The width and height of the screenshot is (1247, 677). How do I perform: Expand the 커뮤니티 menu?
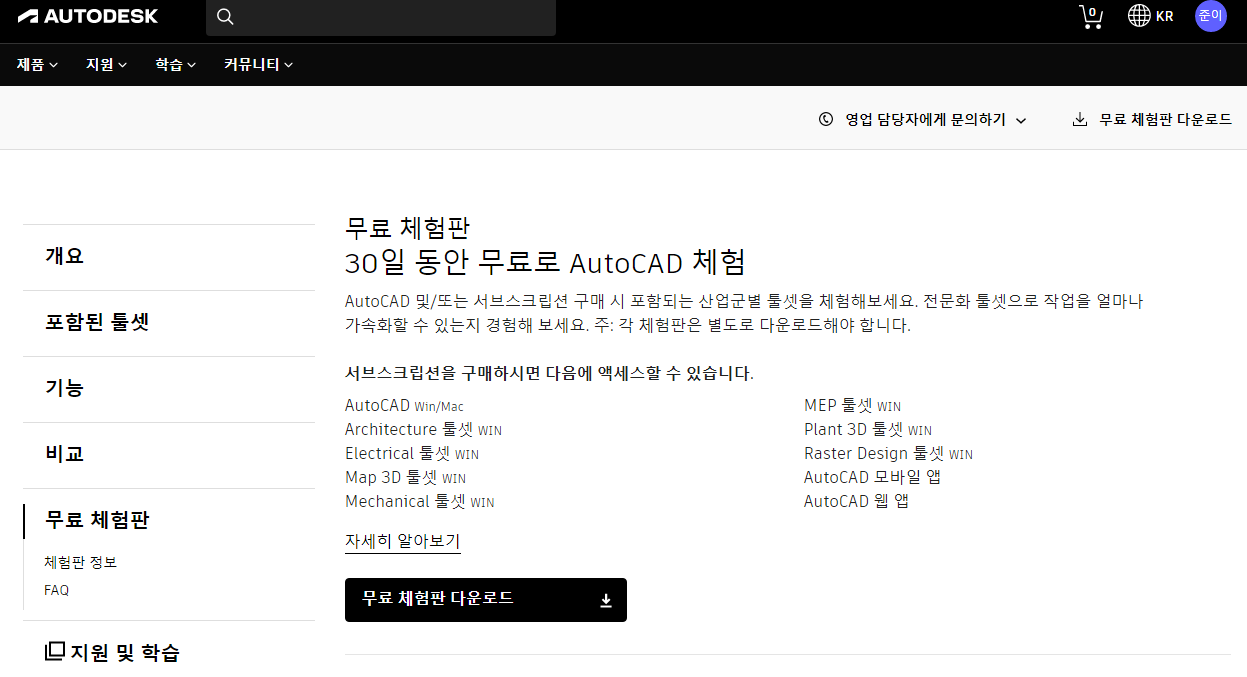tap(258, 65)
